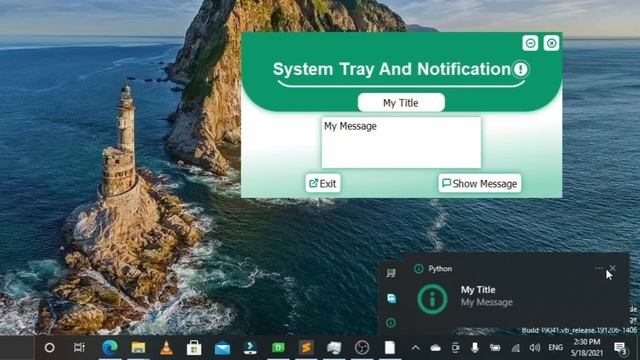Click the Meet Now tray icon
The image size is (640, 360).
point(456,348)
